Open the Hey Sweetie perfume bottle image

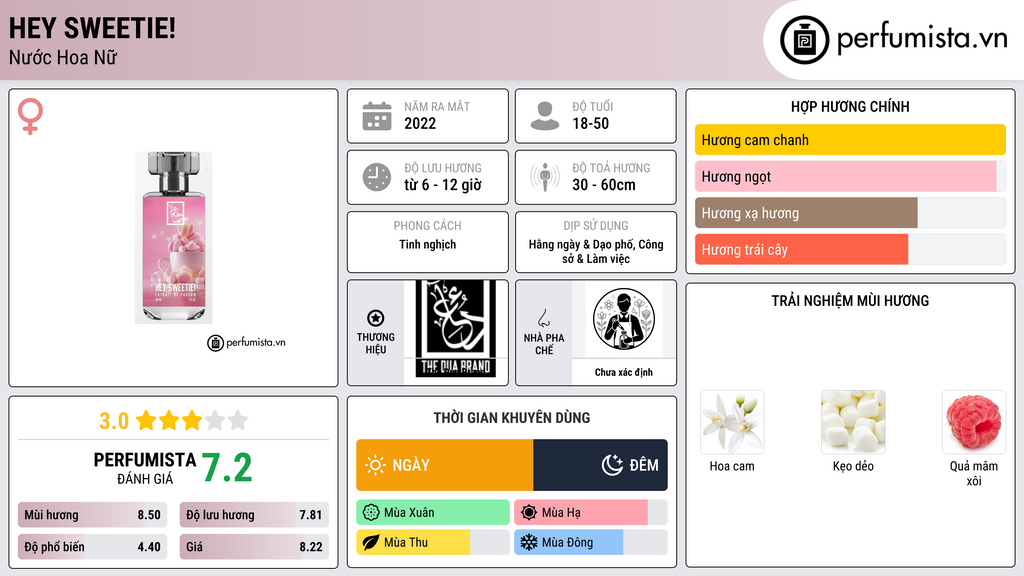pyautogui.click(x=174, y=238)
